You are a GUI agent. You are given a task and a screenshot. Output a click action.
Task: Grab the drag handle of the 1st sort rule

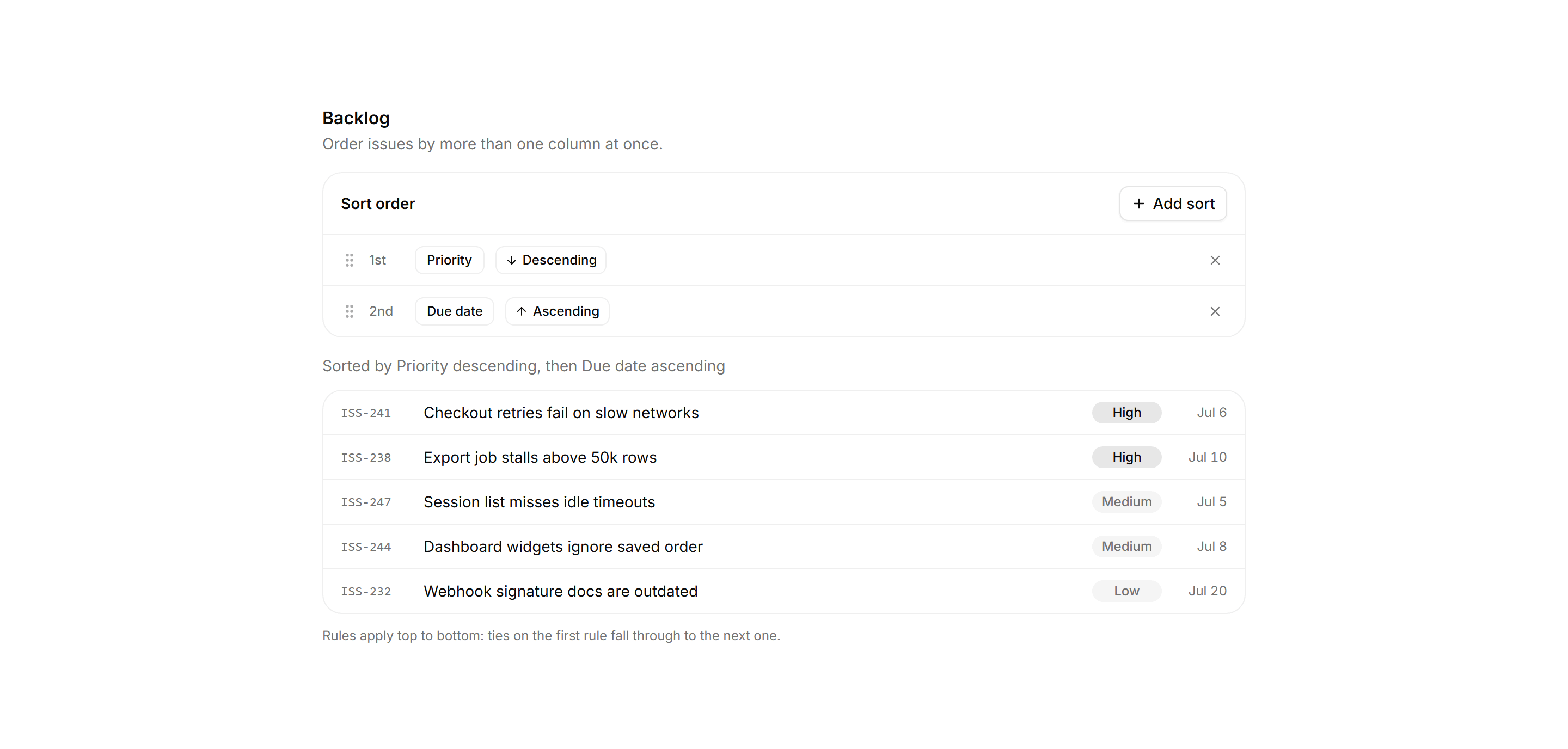[350, 260]
